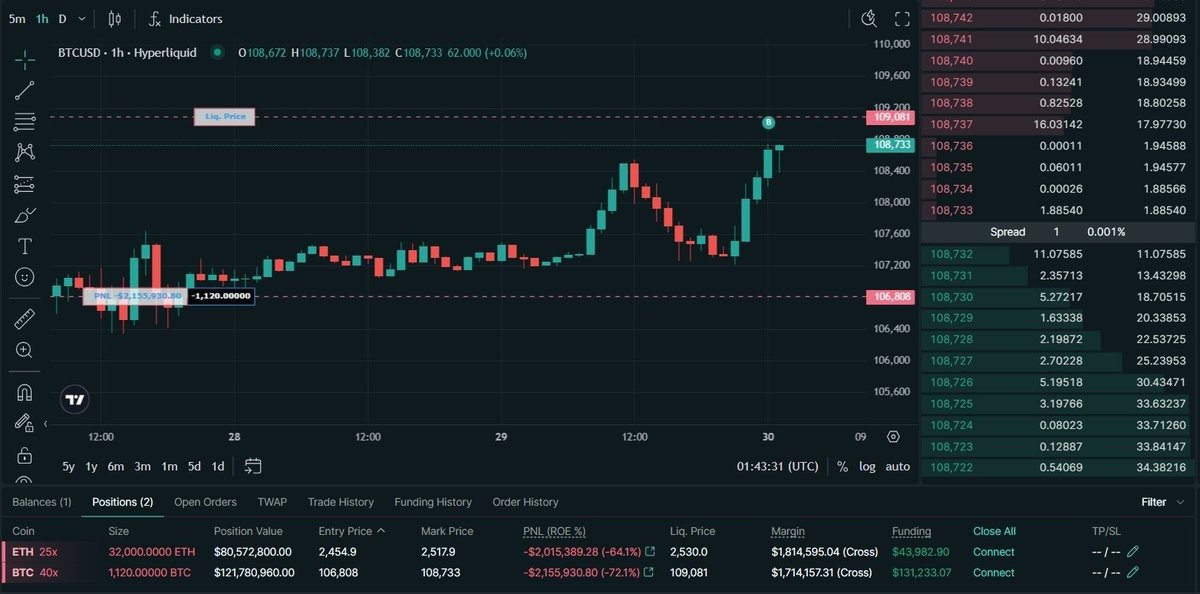Open the chart price-scale settings gear
Screen dimensions: 1200x594
pos(893,437)
